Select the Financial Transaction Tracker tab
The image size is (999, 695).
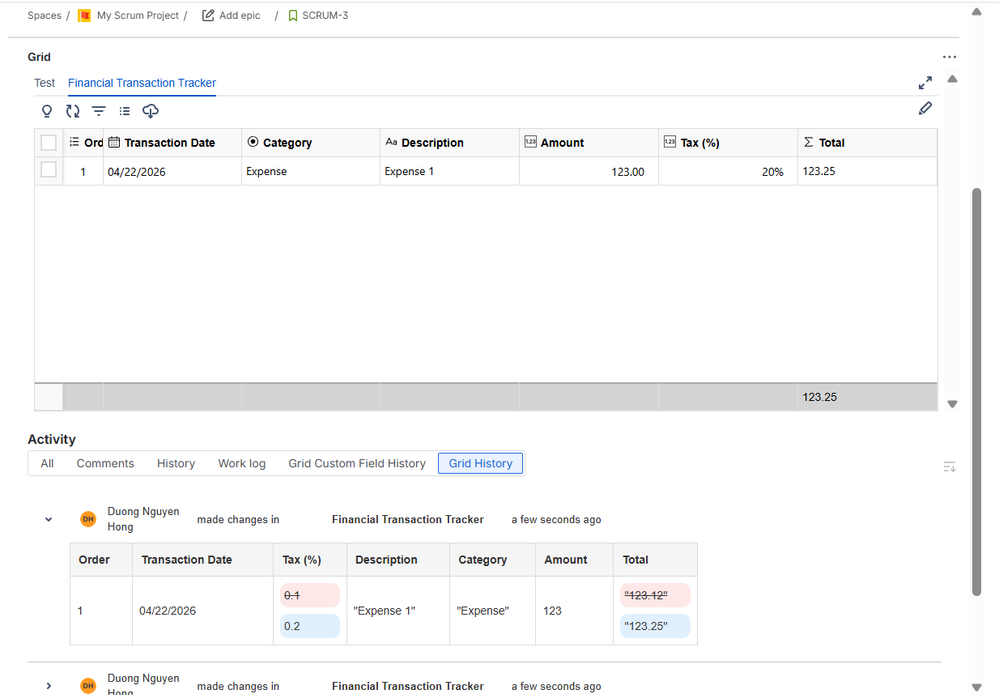pyautogui.click(x=142, y=83)
